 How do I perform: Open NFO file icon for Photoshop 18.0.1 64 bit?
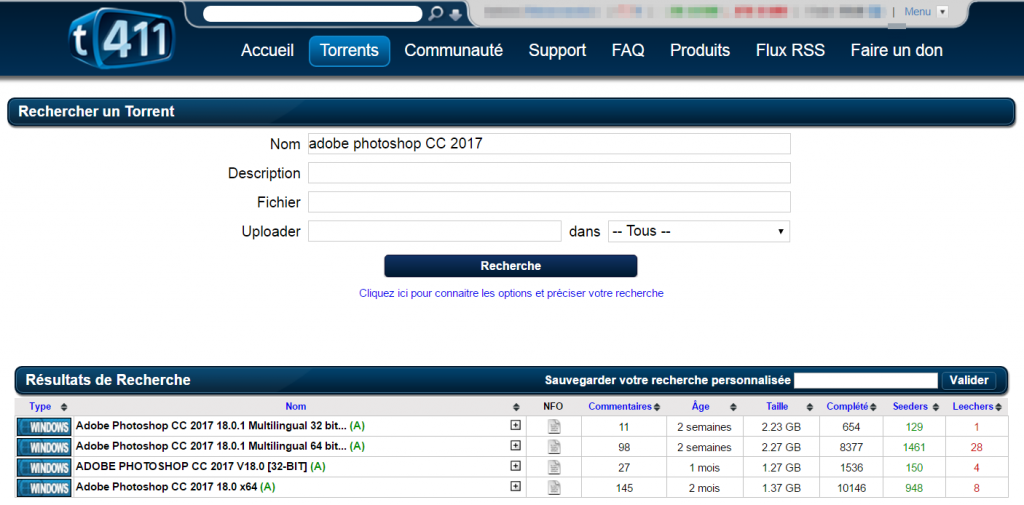click(x=554, y=447)
